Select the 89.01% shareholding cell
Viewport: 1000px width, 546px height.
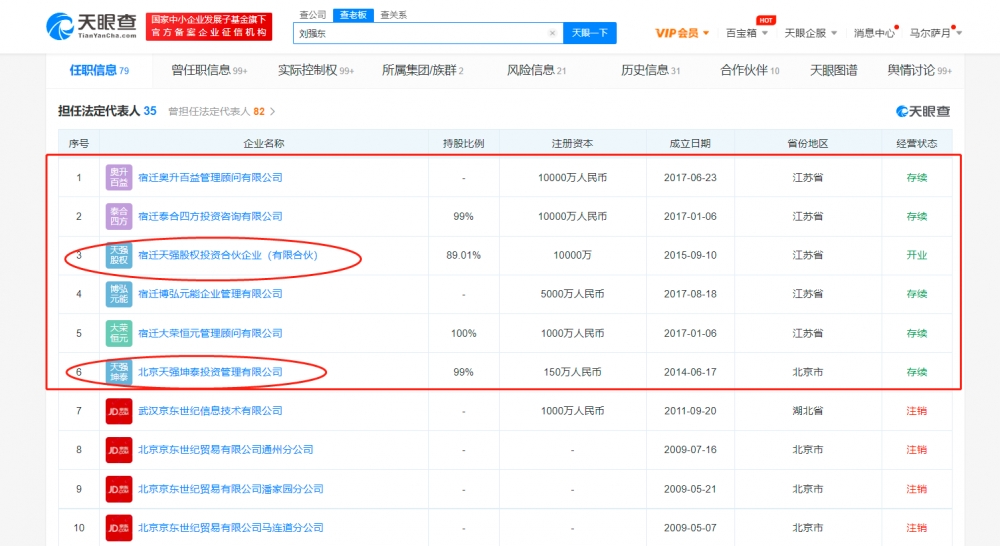pyautogui.click(x=464, y=255)
